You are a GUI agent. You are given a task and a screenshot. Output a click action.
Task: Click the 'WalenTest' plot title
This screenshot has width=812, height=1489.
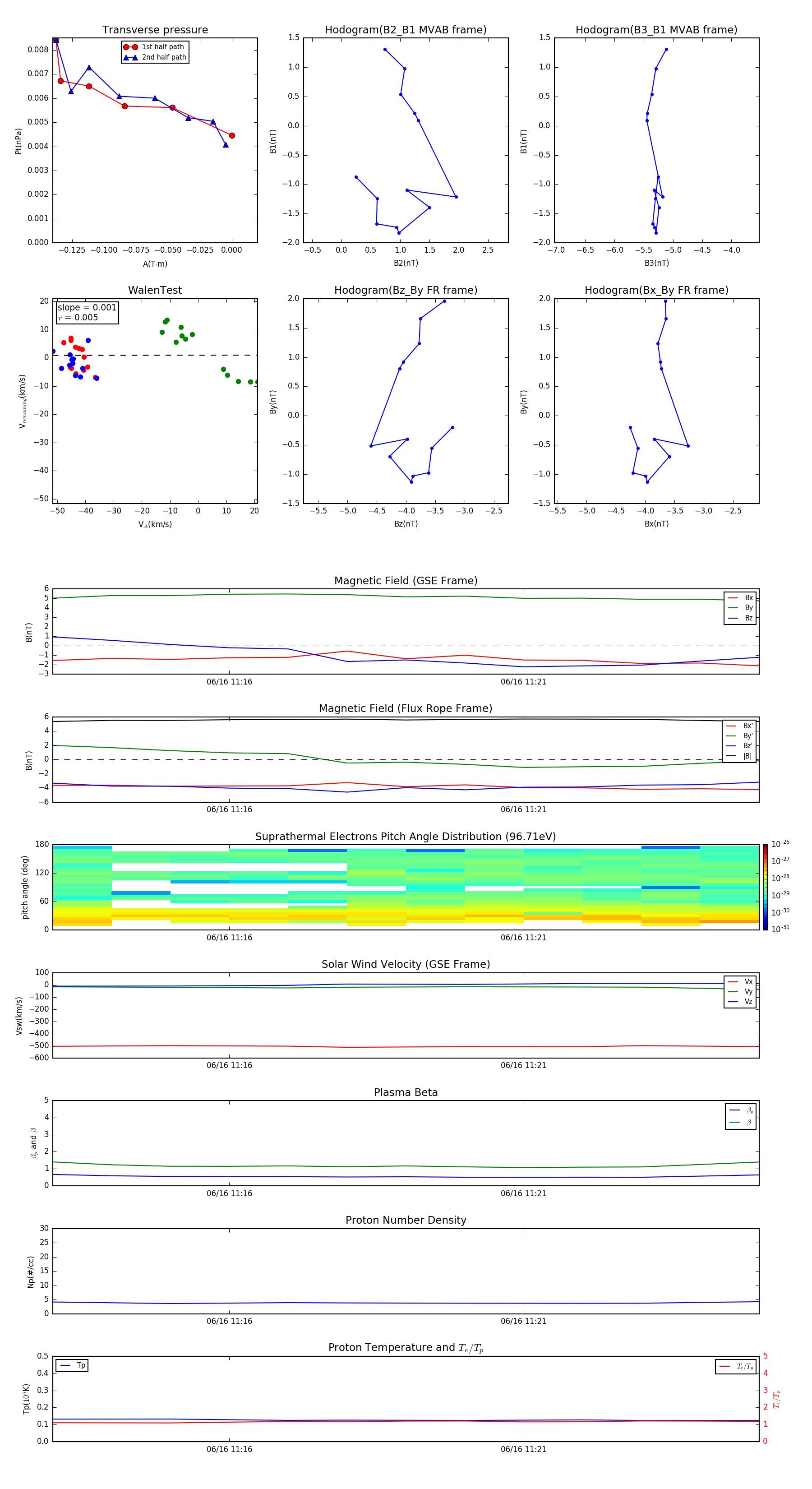coord(155,290)
